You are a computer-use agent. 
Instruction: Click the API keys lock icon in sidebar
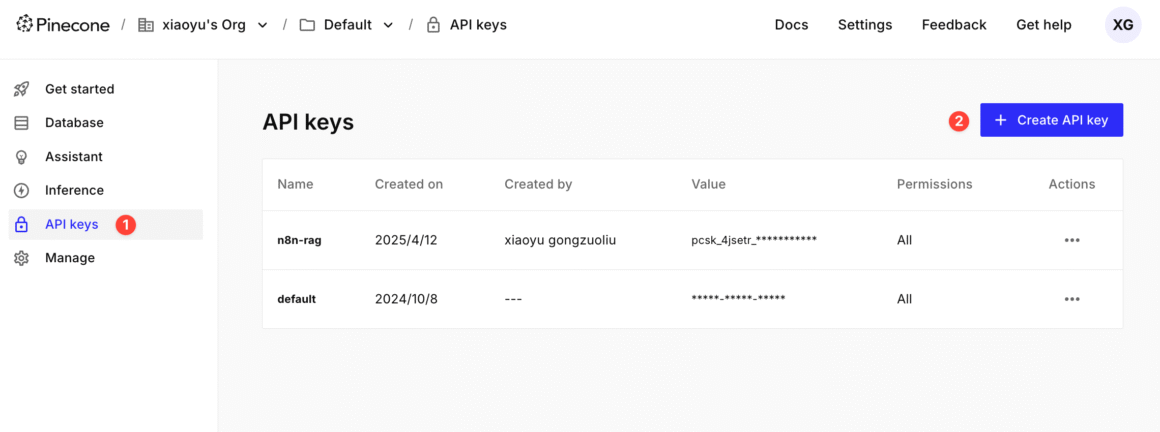[x=21, y=225]
